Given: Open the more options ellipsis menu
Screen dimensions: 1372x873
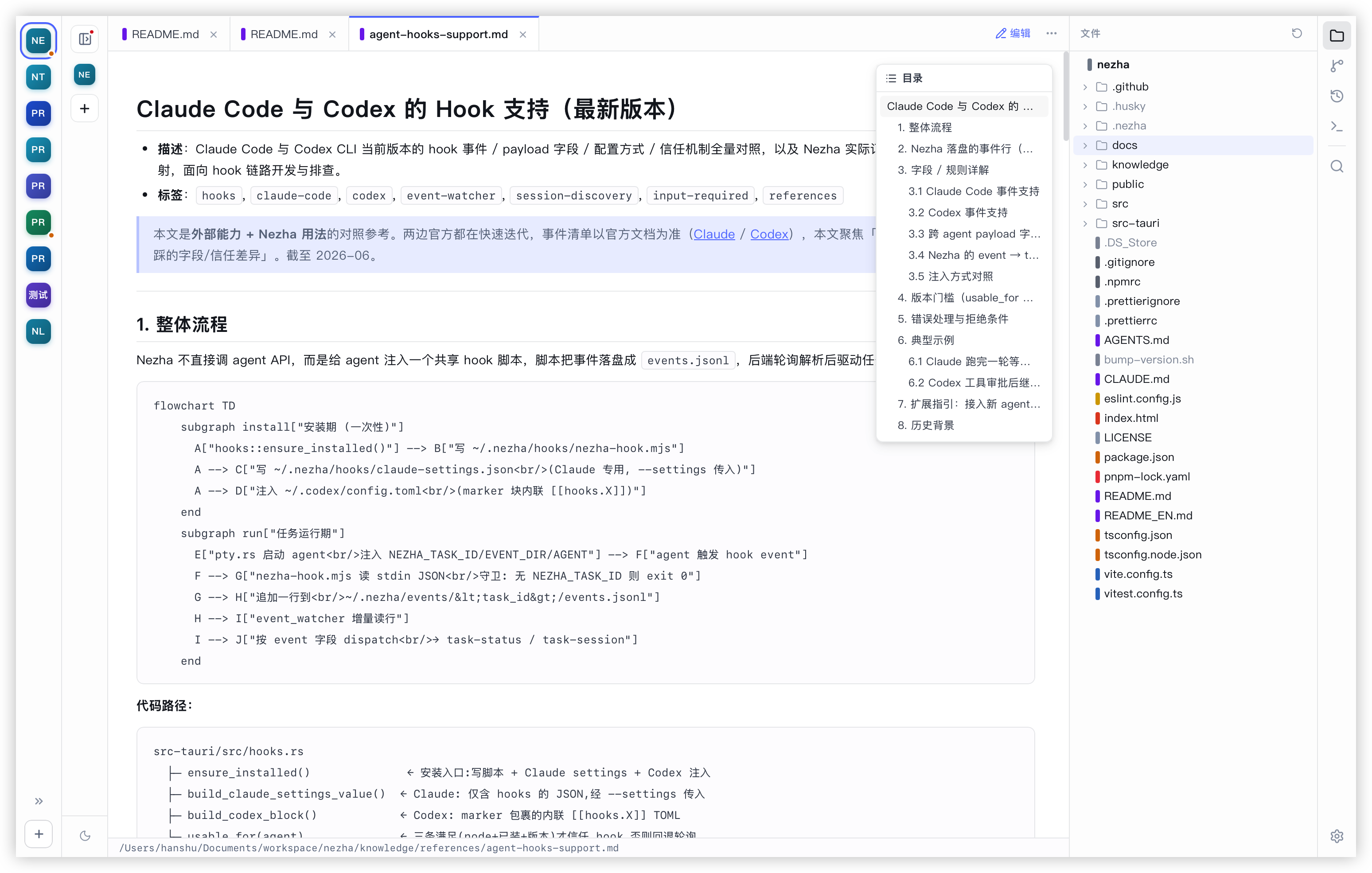Looking at the screenshot, I should point(1051,34).
